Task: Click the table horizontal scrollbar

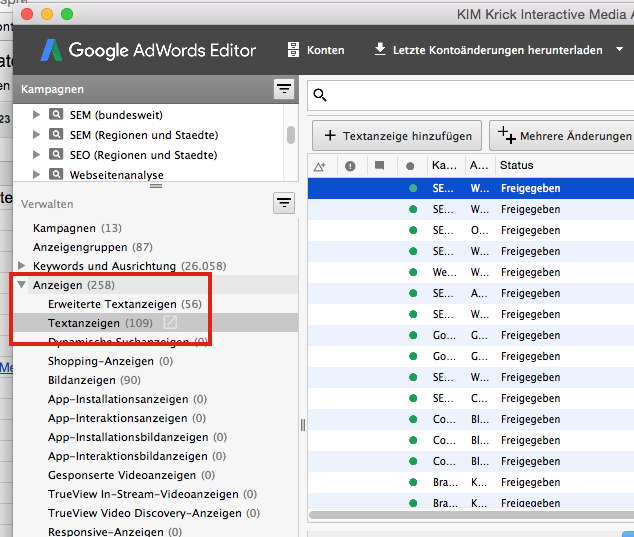Action: (x=471, y=515)
